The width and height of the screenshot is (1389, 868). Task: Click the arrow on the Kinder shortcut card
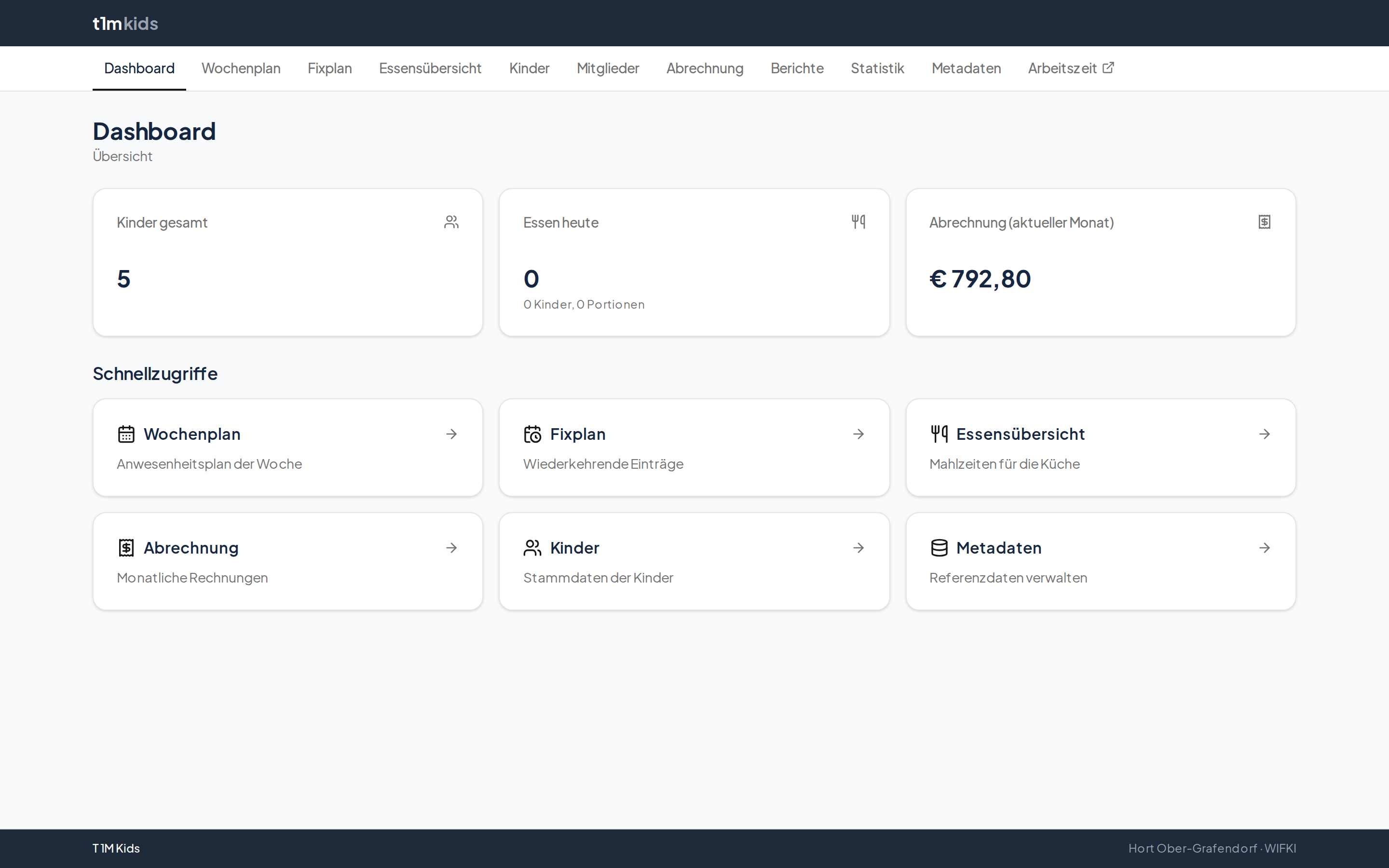click(x=858, y=548)
